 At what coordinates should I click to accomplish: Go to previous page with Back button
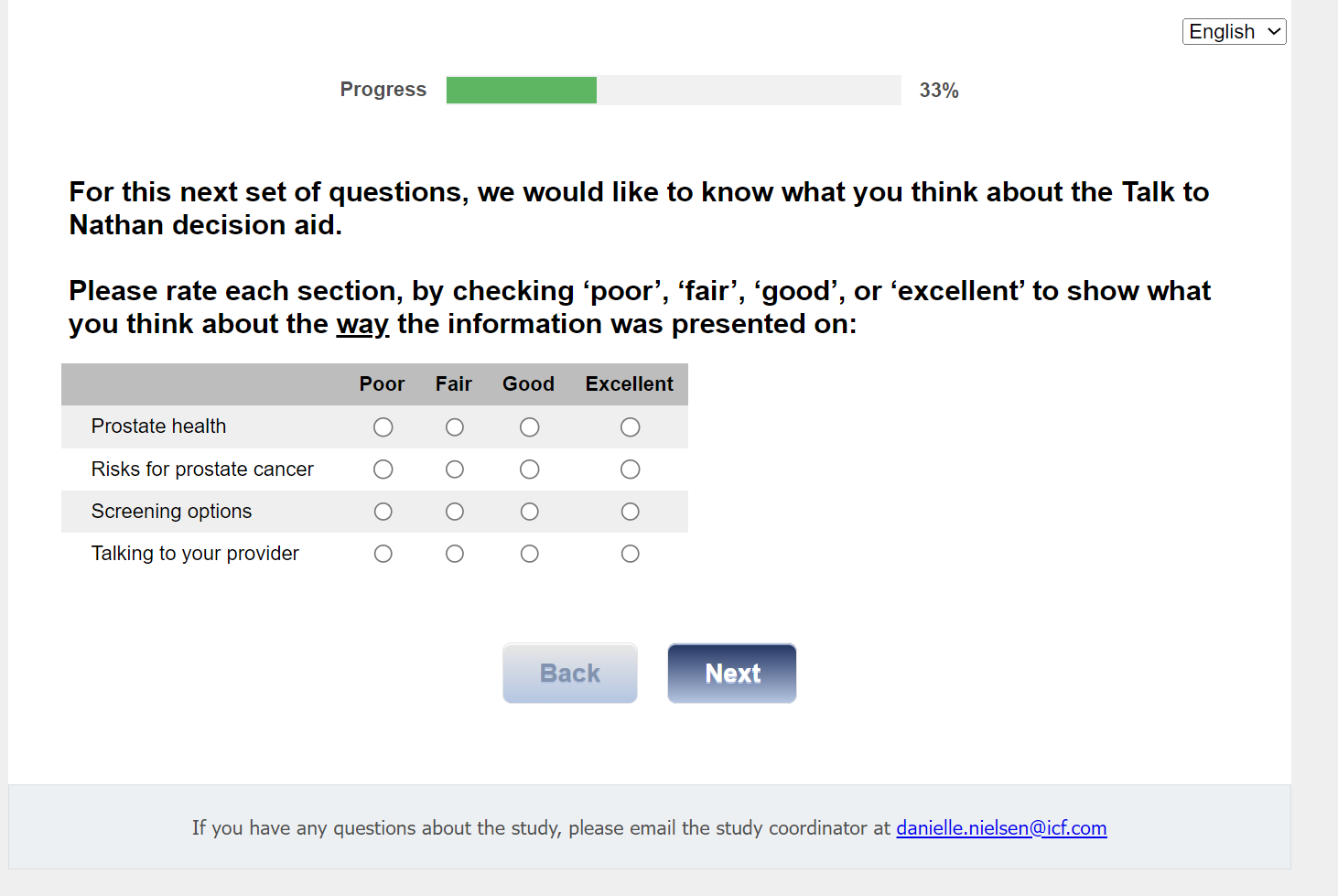570,674
